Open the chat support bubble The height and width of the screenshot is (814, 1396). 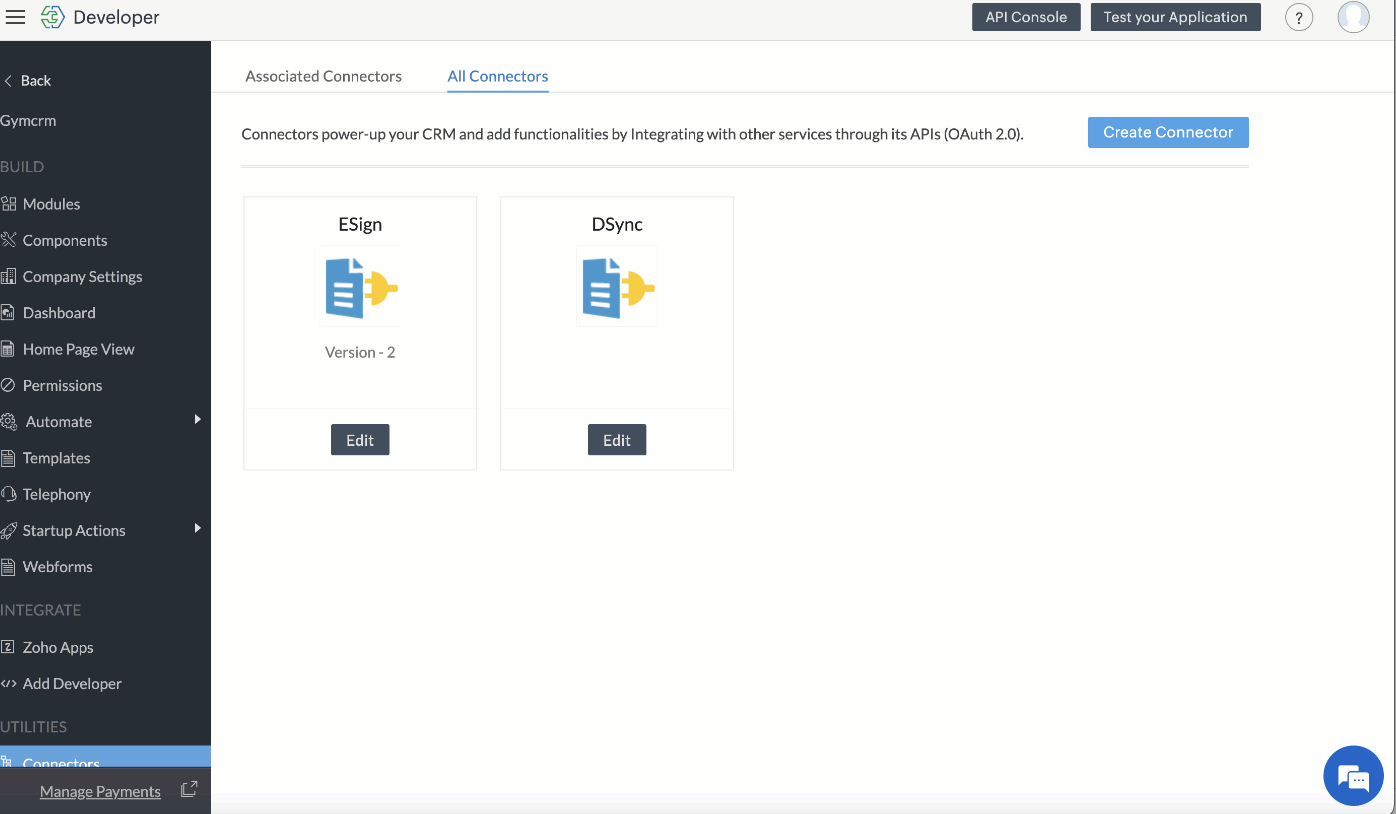1353,776
